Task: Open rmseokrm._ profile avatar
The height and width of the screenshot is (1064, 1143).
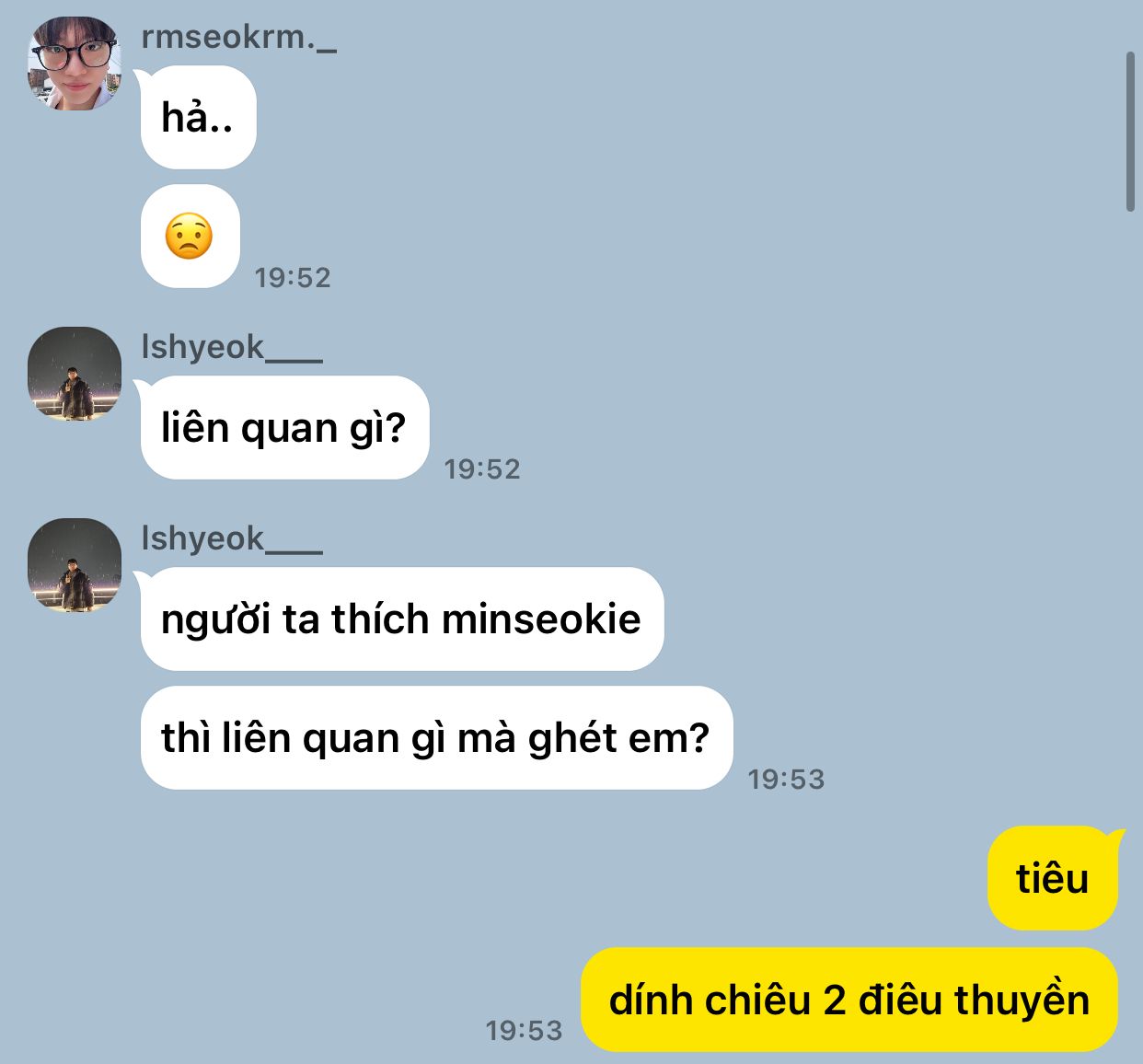Action: click(75, 64)
